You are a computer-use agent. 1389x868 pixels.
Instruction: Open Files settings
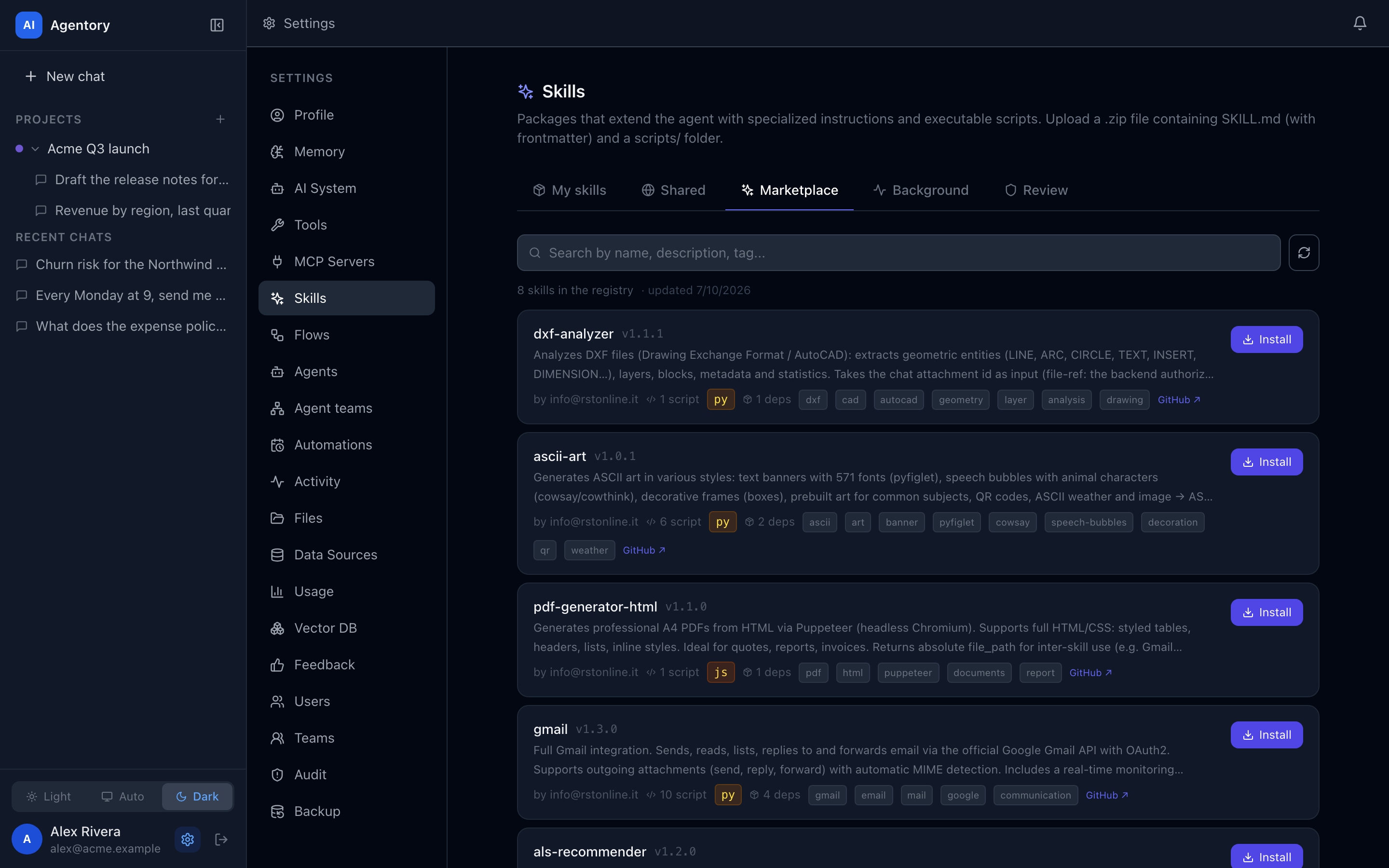click(347, 518)
